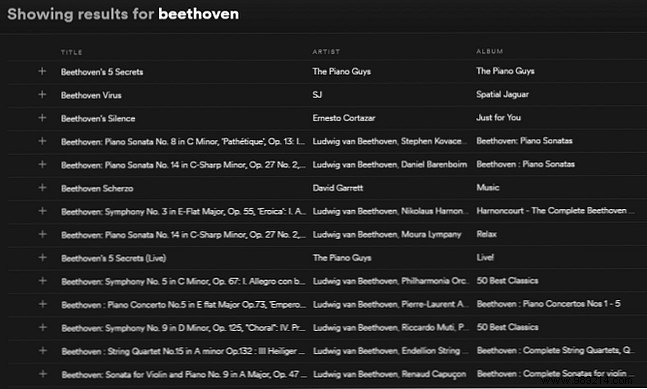Add Symphony No. 9 Choral plus icon
This screenshot has height=389, width=647.
point(42,328)
